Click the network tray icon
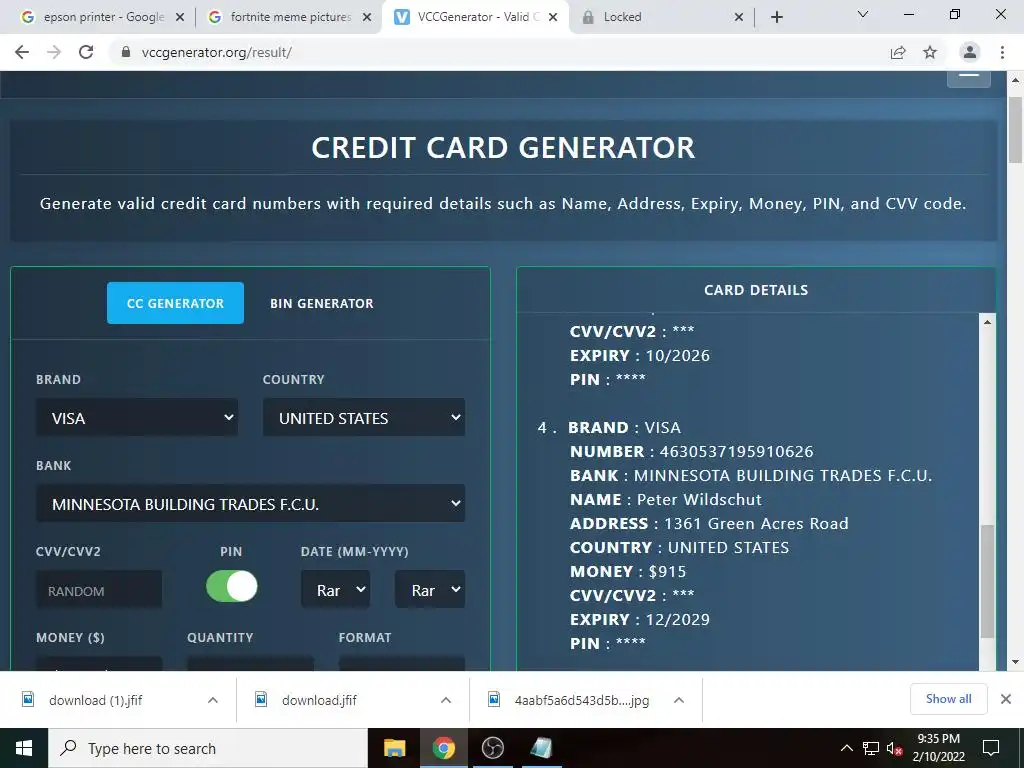1024x768 pixels. coord(871,748)
